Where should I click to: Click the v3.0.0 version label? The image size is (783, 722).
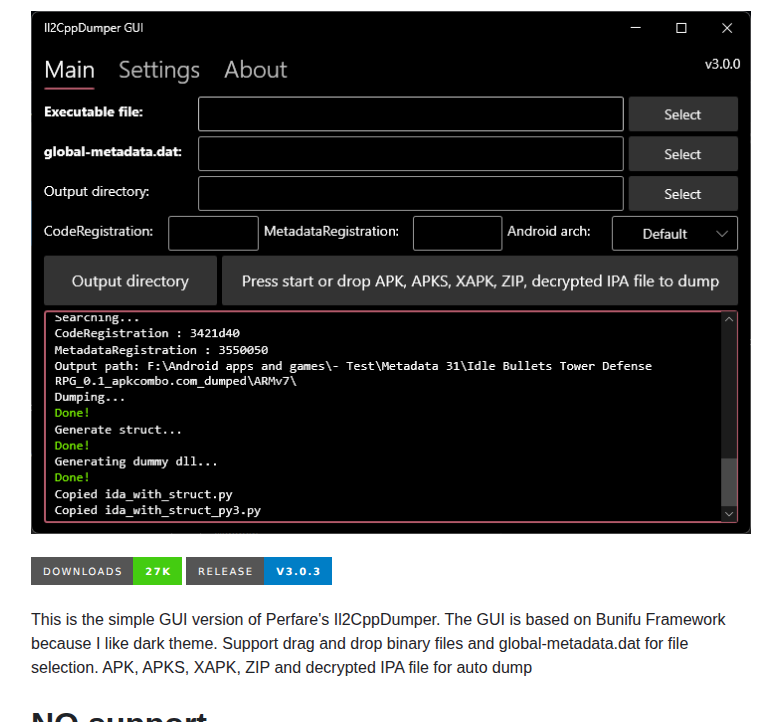(722, 64)
